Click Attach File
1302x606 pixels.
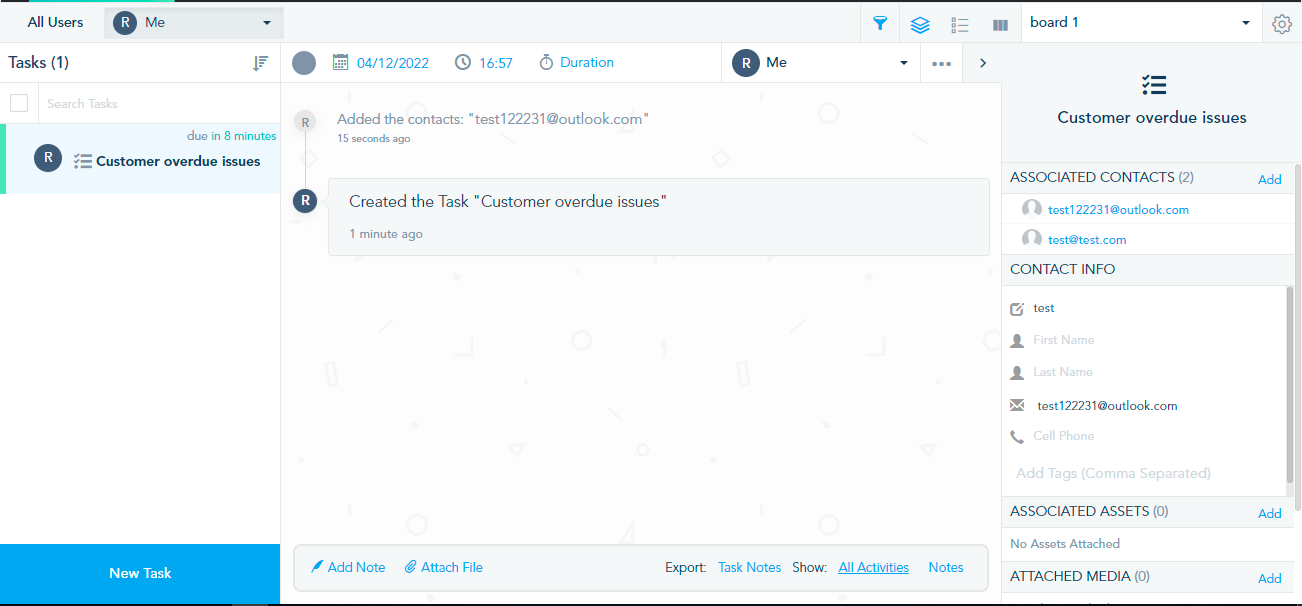(x=444, y=567)
